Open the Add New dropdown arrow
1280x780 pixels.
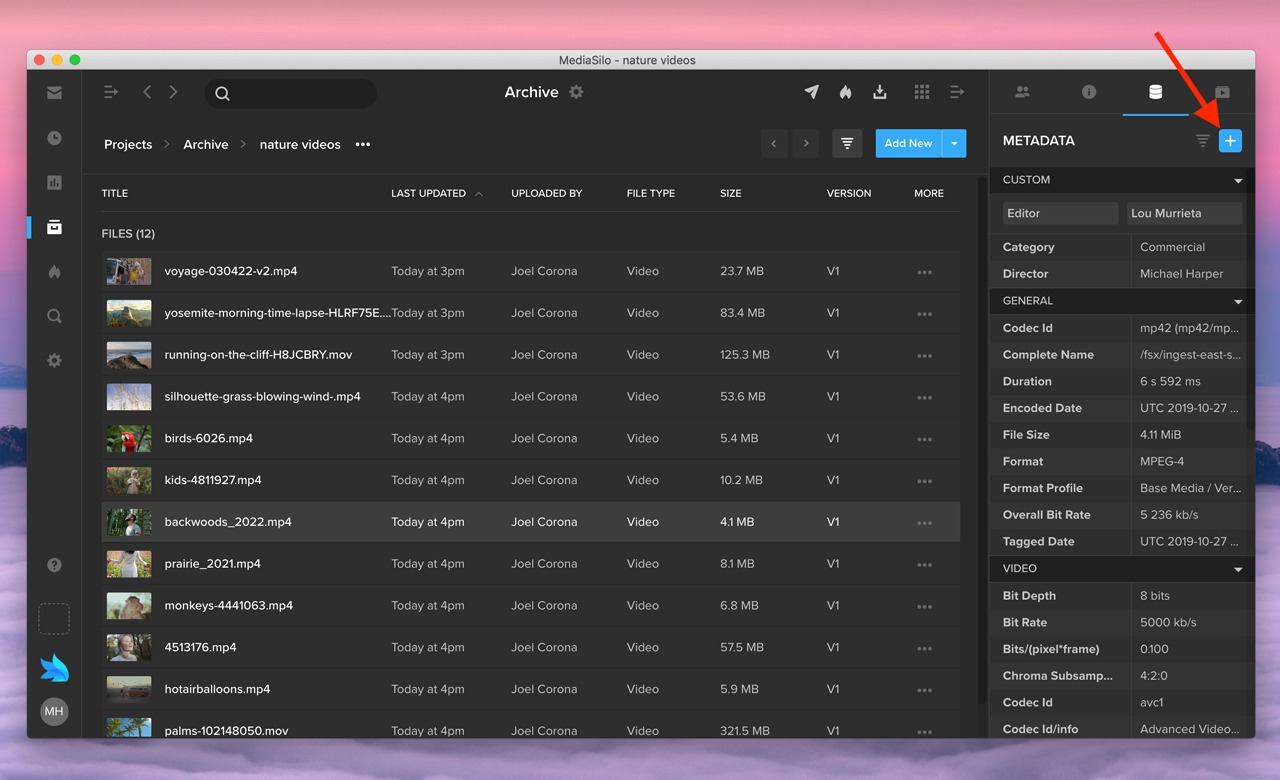(x=954, y=143)
